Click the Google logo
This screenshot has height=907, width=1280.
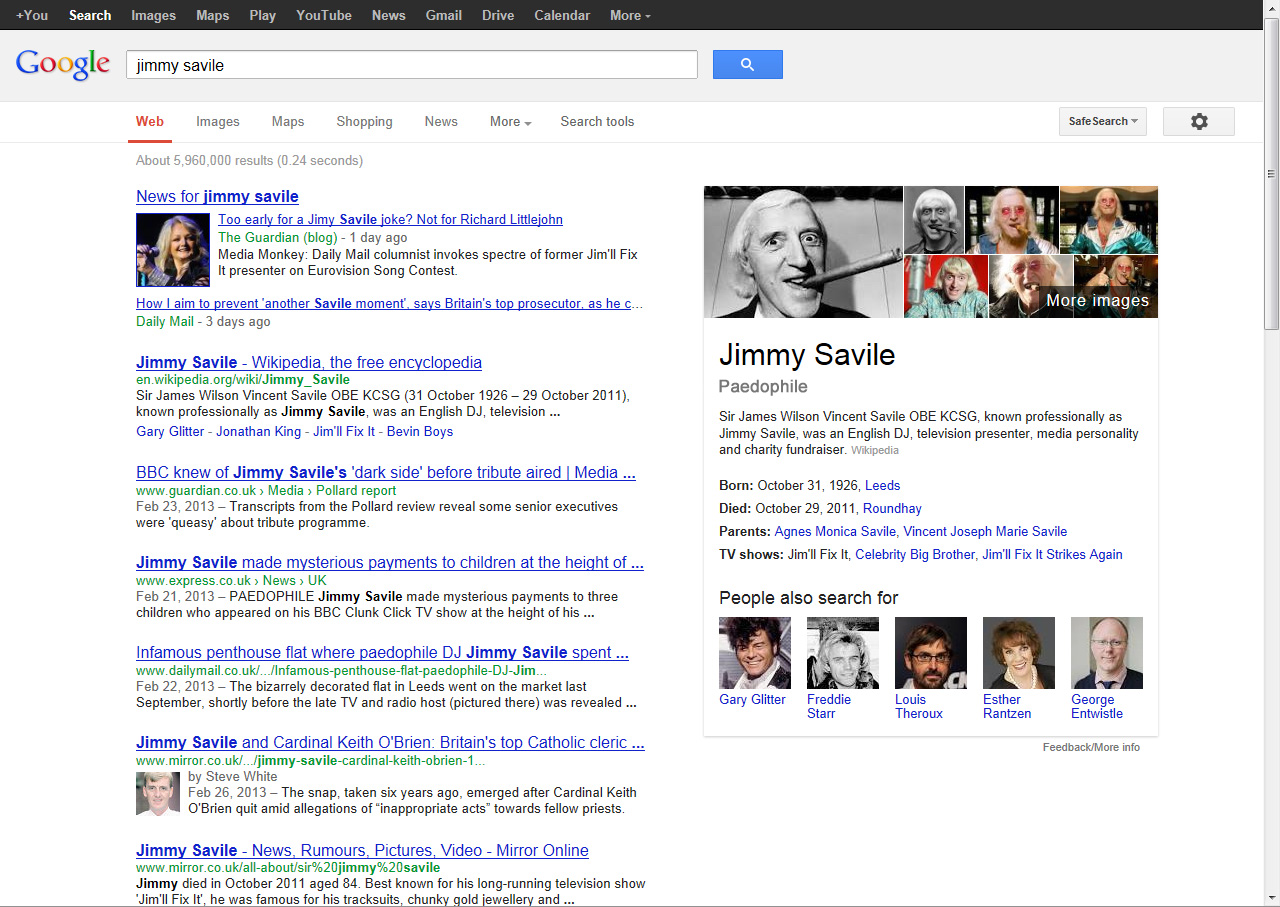pyautogui.click(x=63, y=64)
